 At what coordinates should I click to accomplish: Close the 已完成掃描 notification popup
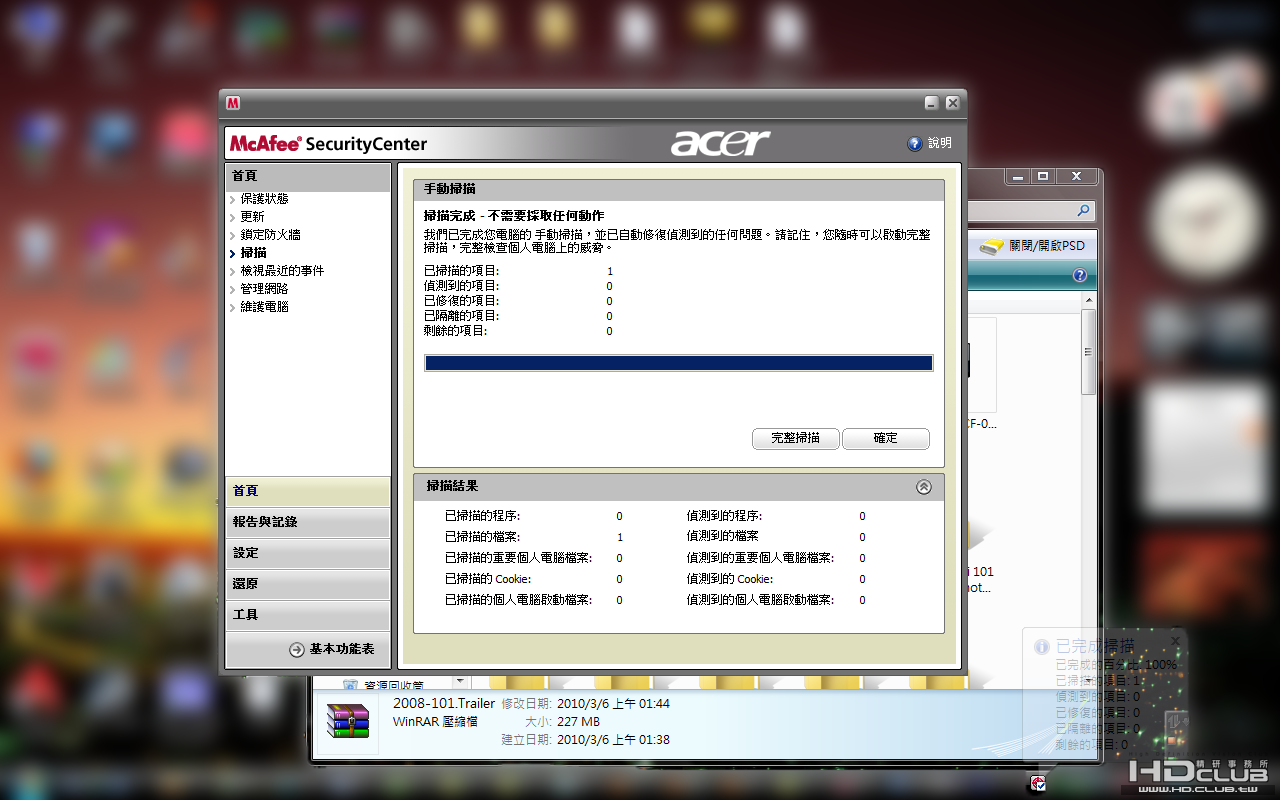coord(1175,641)
